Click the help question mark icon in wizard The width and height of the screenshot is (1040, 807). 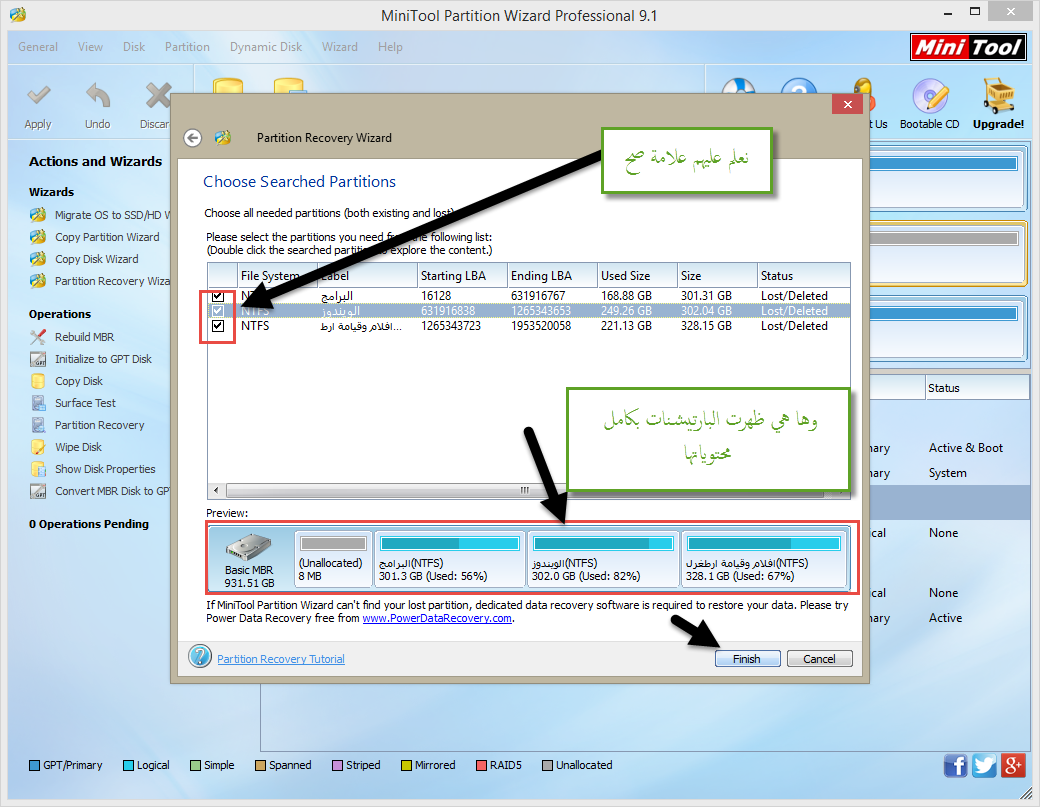click(x=200, y=656)
